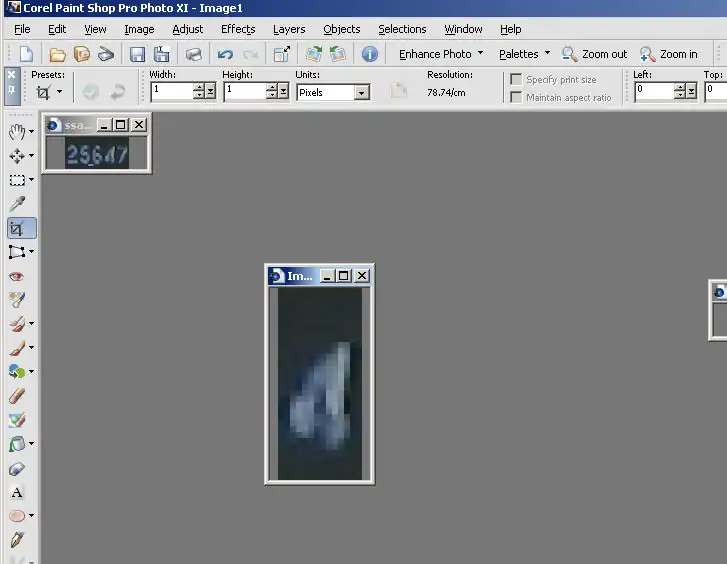
Task: Click the Print icon
Action: pyautogui.click(x=194, y=54)
